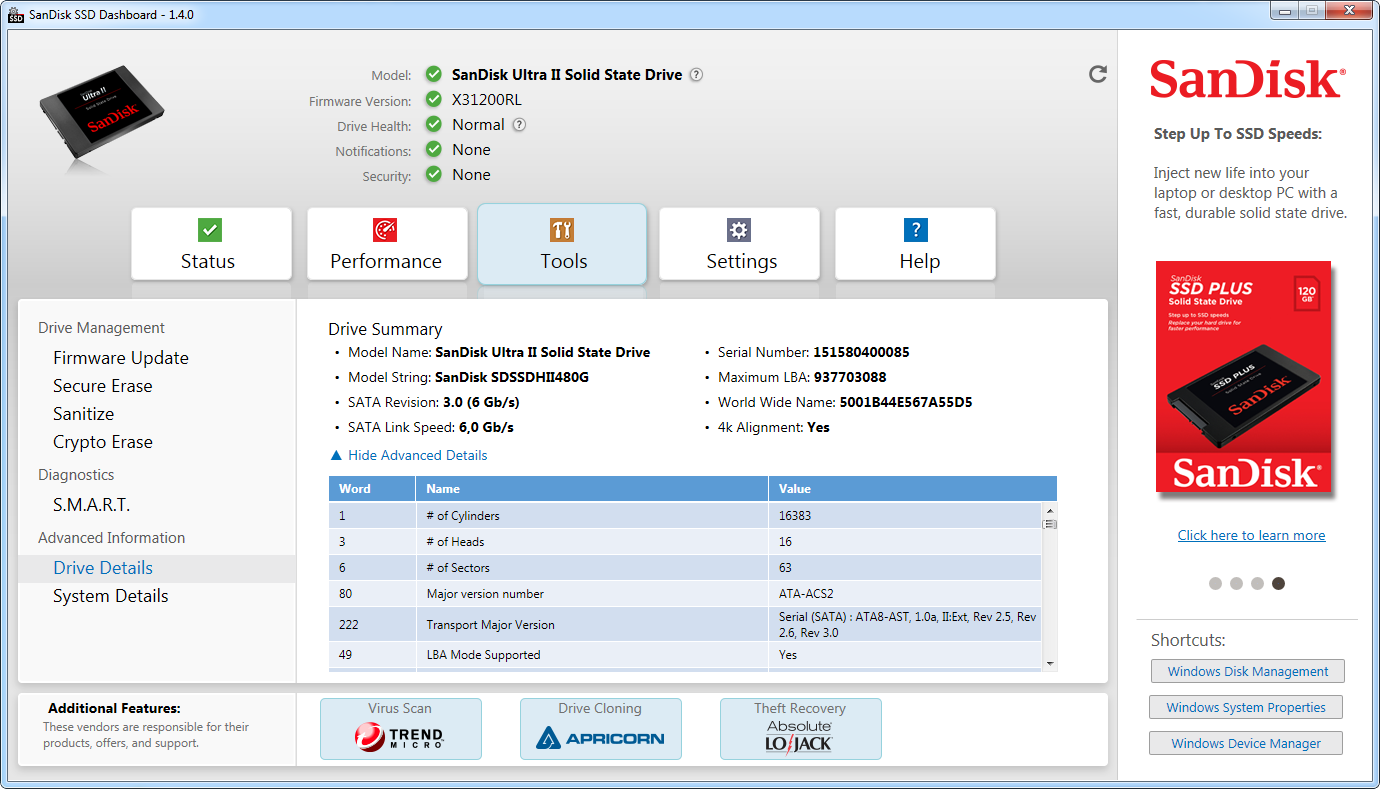This screenshot has width=1380, height=789.
Task: Click the refresh icon at top right
Action: click(1098, 74)
